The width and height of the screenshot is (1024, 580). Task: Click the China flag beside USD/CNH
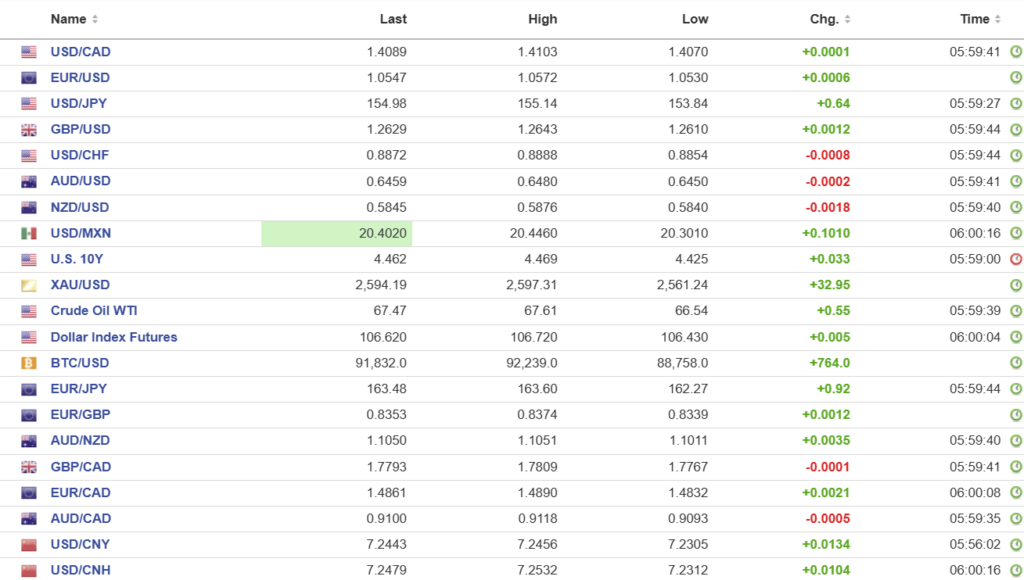click(x=29, y=571)
